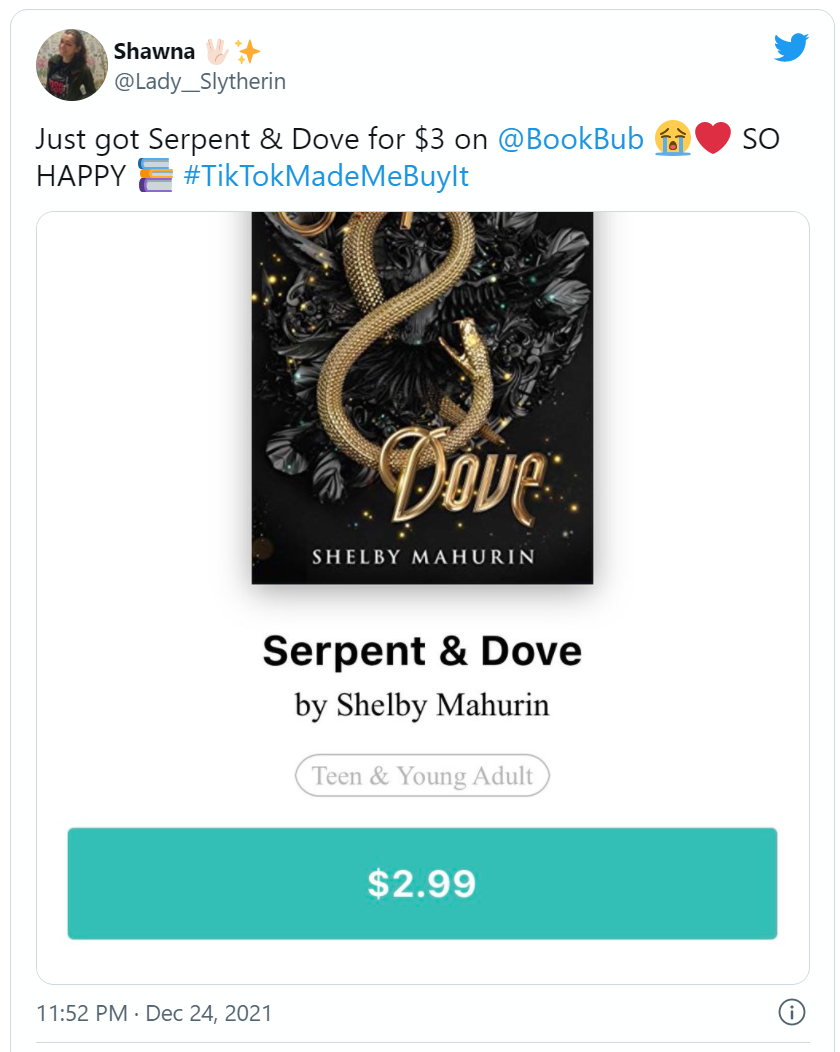The width and height of the screenshot is (840, 1052).
Task: Click the golden Dove lettering on the cover
Action: 464,475
